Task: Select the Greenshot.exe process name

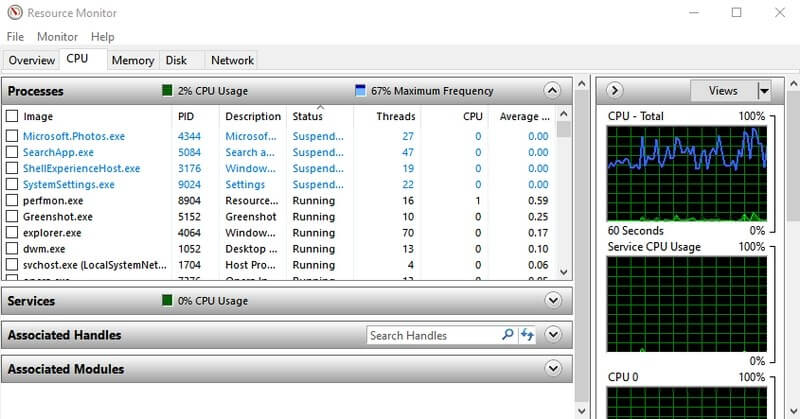Action: tap(58, 216)
